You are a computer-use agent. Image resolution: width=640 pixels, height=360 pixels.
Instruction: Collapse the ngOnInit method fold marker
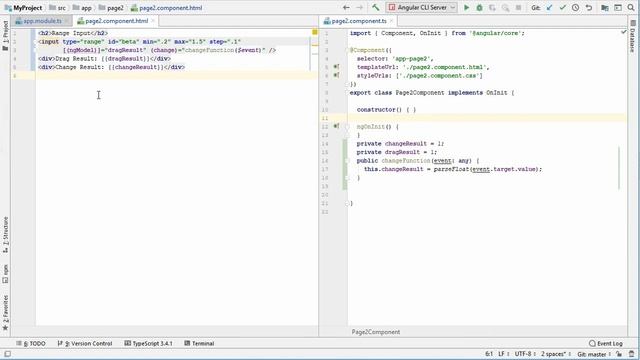[347, 127]
